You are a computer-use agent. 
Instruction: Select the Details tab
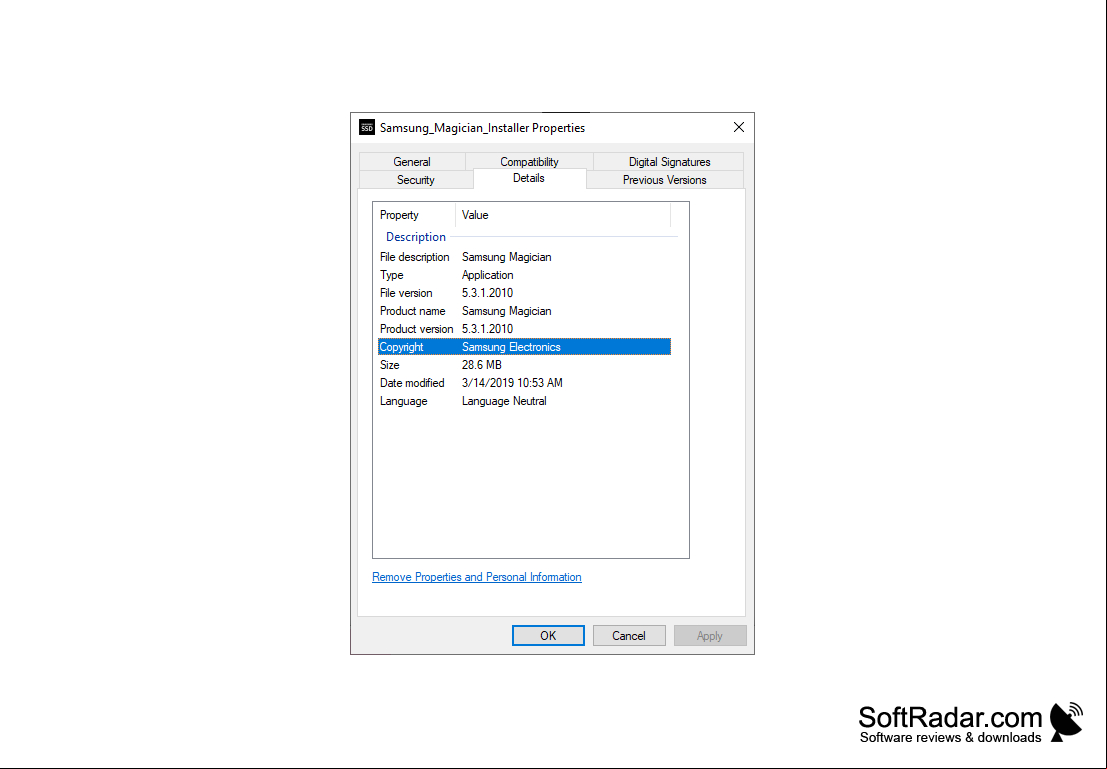tap(529, 179)
